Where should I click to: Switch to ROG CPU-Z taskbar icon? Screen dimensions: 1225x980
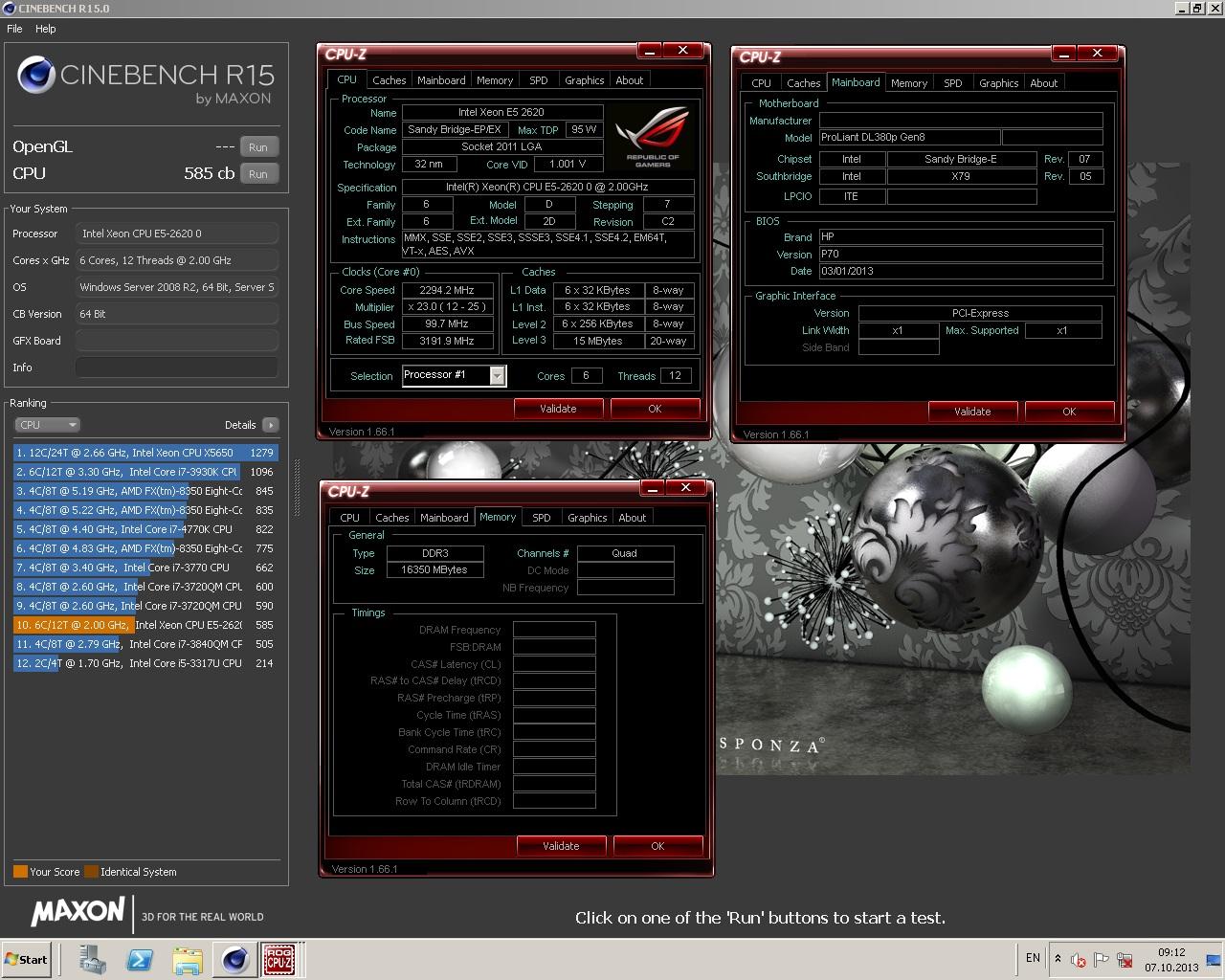pyautogui.click(x=279, y=959)
